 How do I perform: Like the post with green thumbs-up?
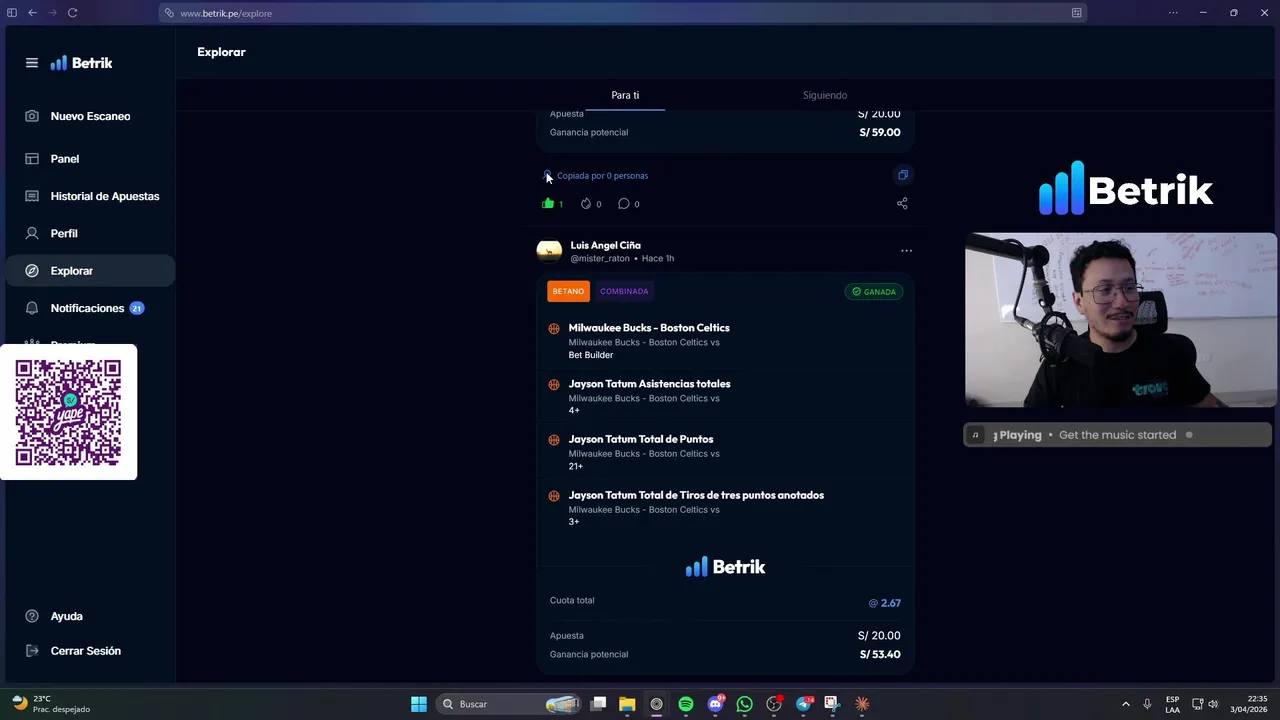tap(548, 204)
